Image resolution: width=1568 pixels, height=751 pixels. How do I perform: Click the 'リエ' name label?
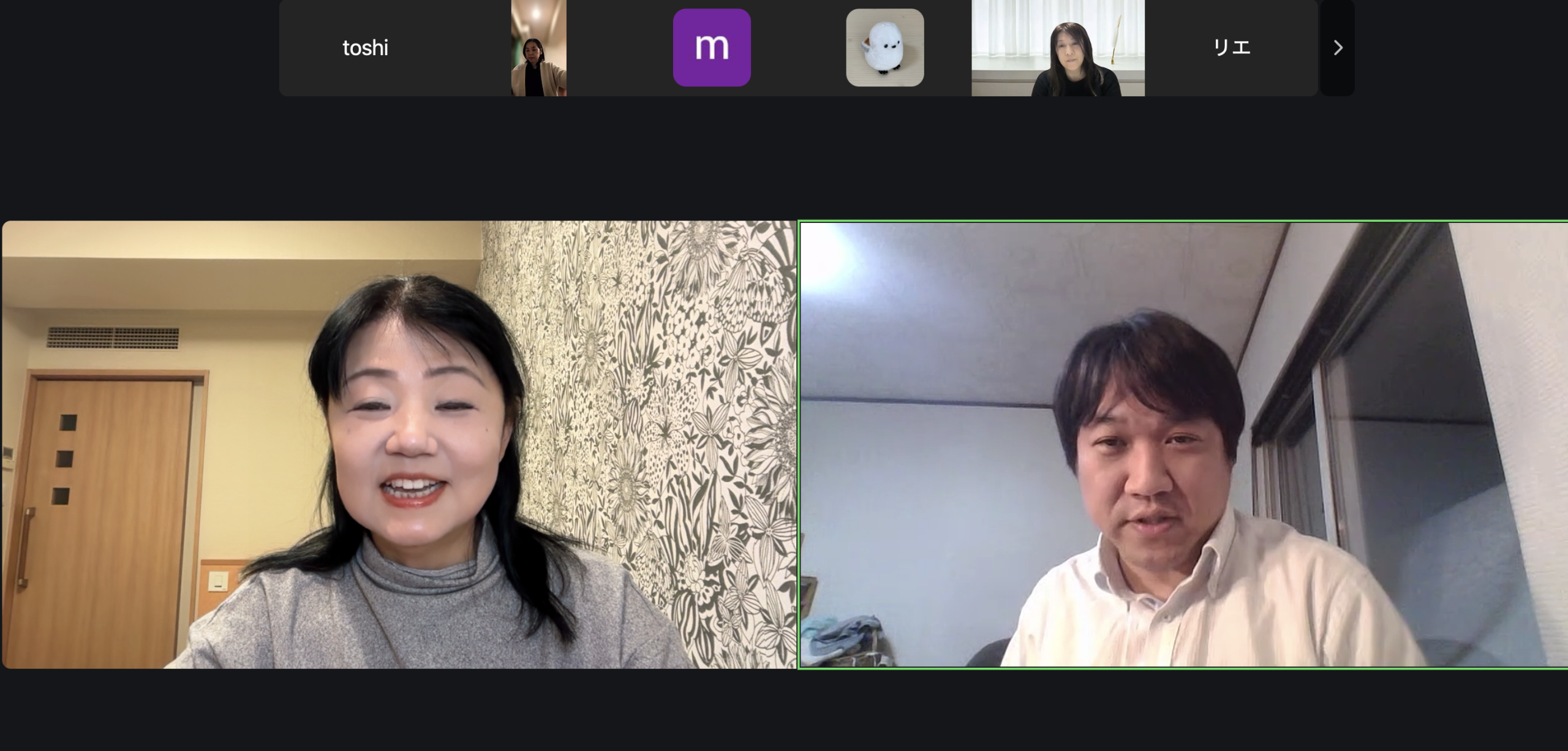pyautogui.click(x=1231, y=48)
